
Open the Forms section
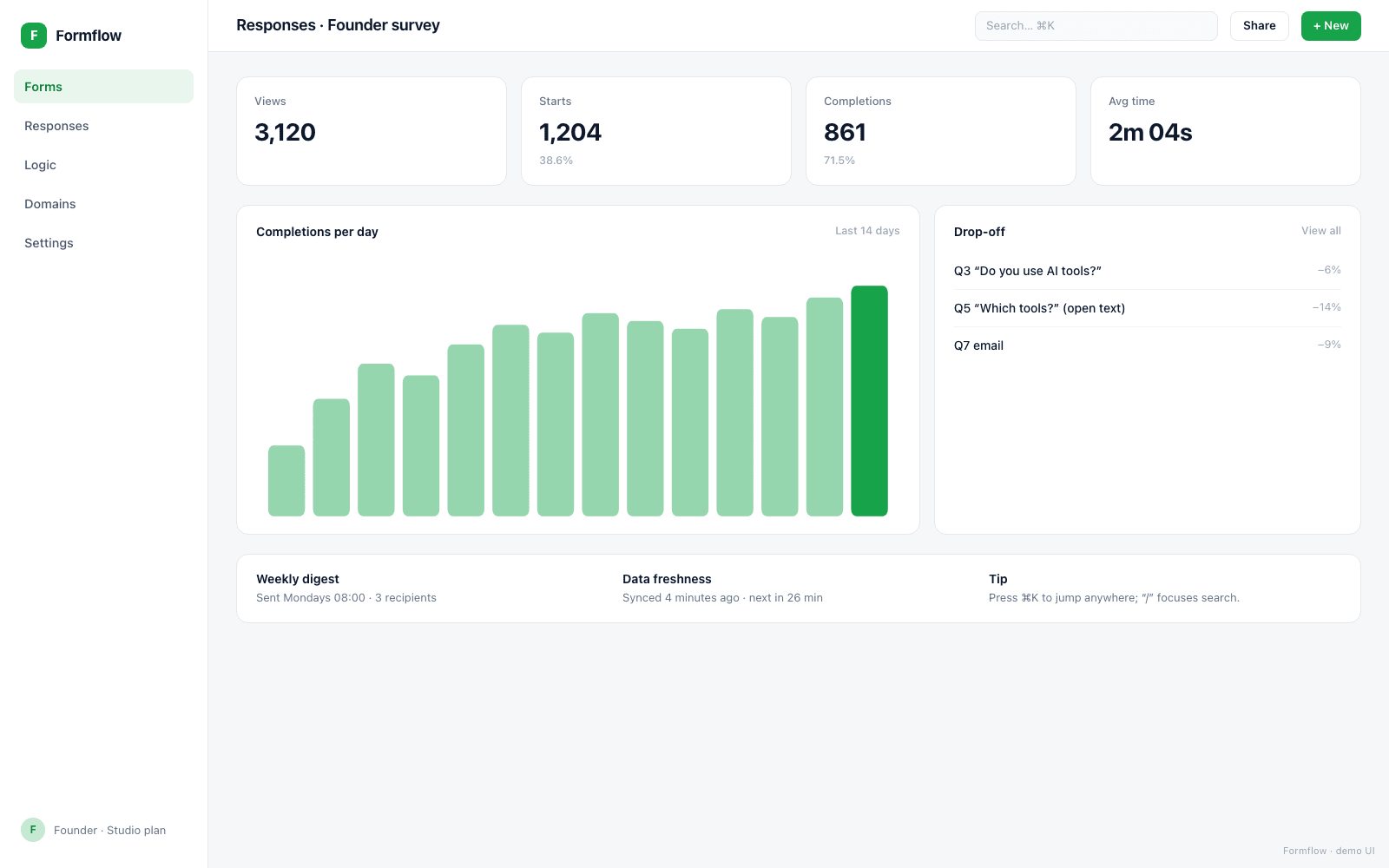point(103,87)
